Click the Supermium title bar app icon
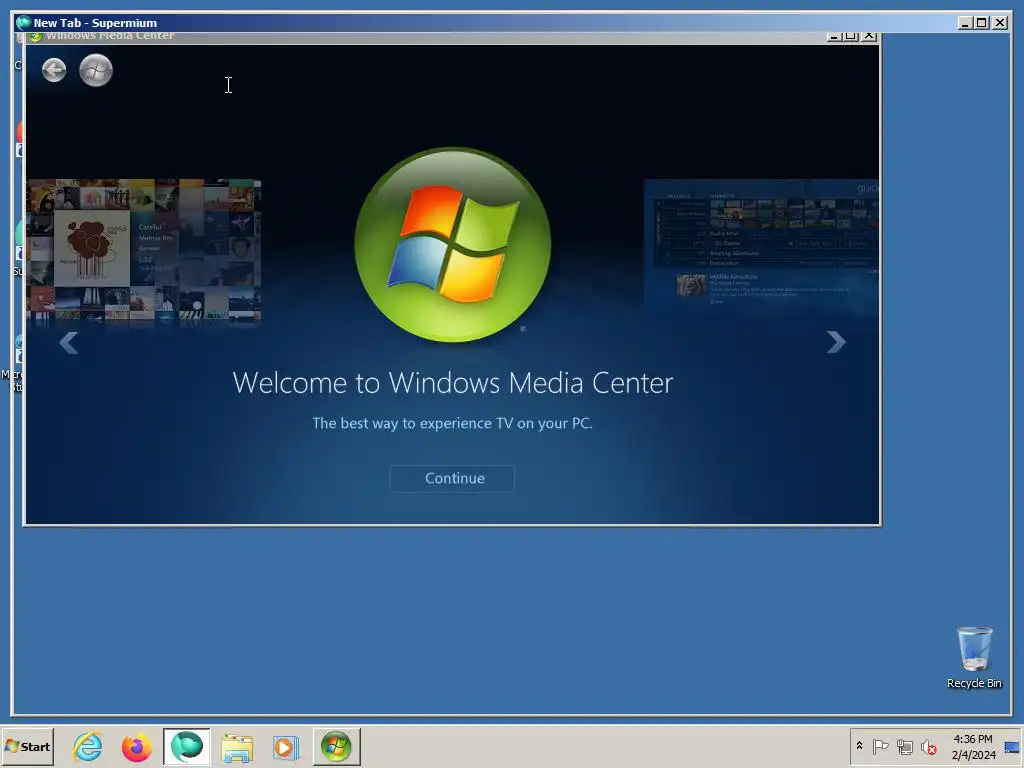Viewport: 1024px width, 768px height. tap(24, 23)
